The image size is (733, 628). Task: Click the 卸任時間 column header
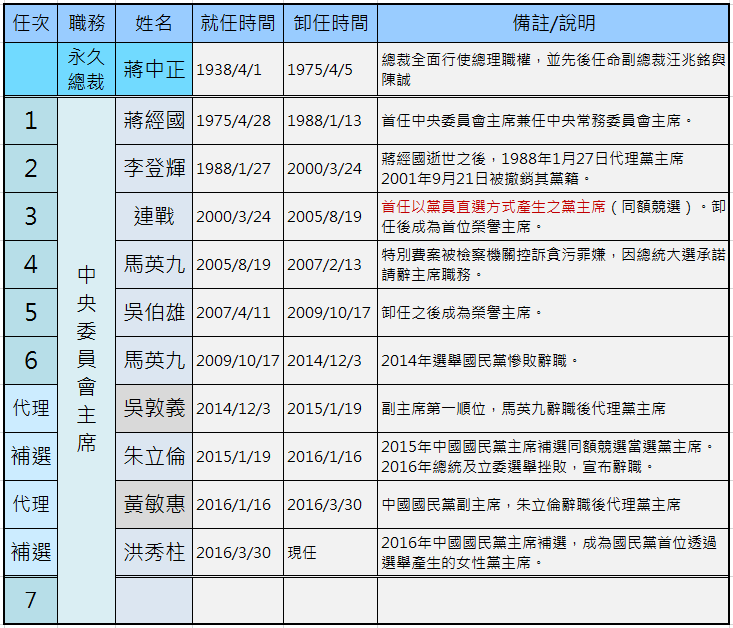pyautogui.click(x=331, y=23)
